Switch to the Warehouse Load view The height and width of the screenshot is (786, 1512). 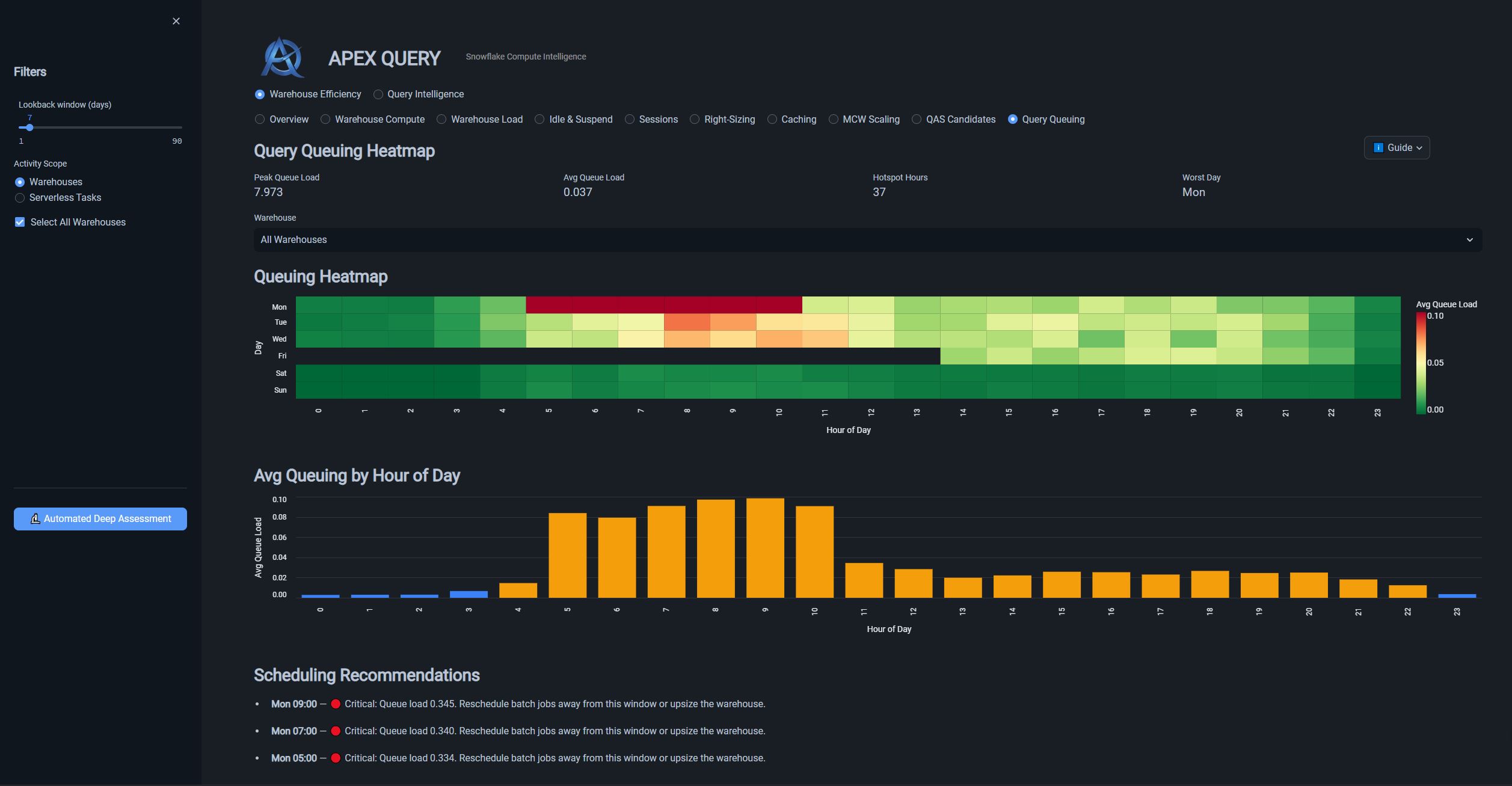tap(480, 120)
